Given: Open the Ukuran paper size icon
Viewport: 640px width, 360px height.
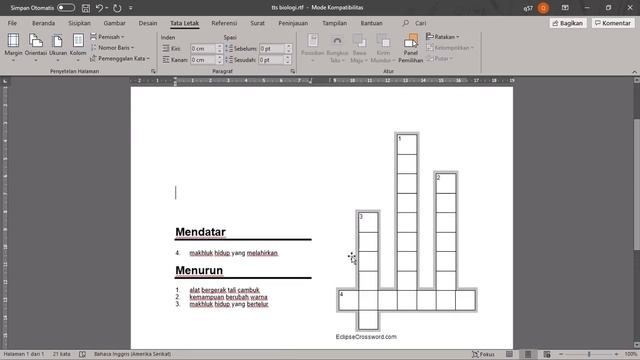Looking at the screenshot, I should pos(58,47).
